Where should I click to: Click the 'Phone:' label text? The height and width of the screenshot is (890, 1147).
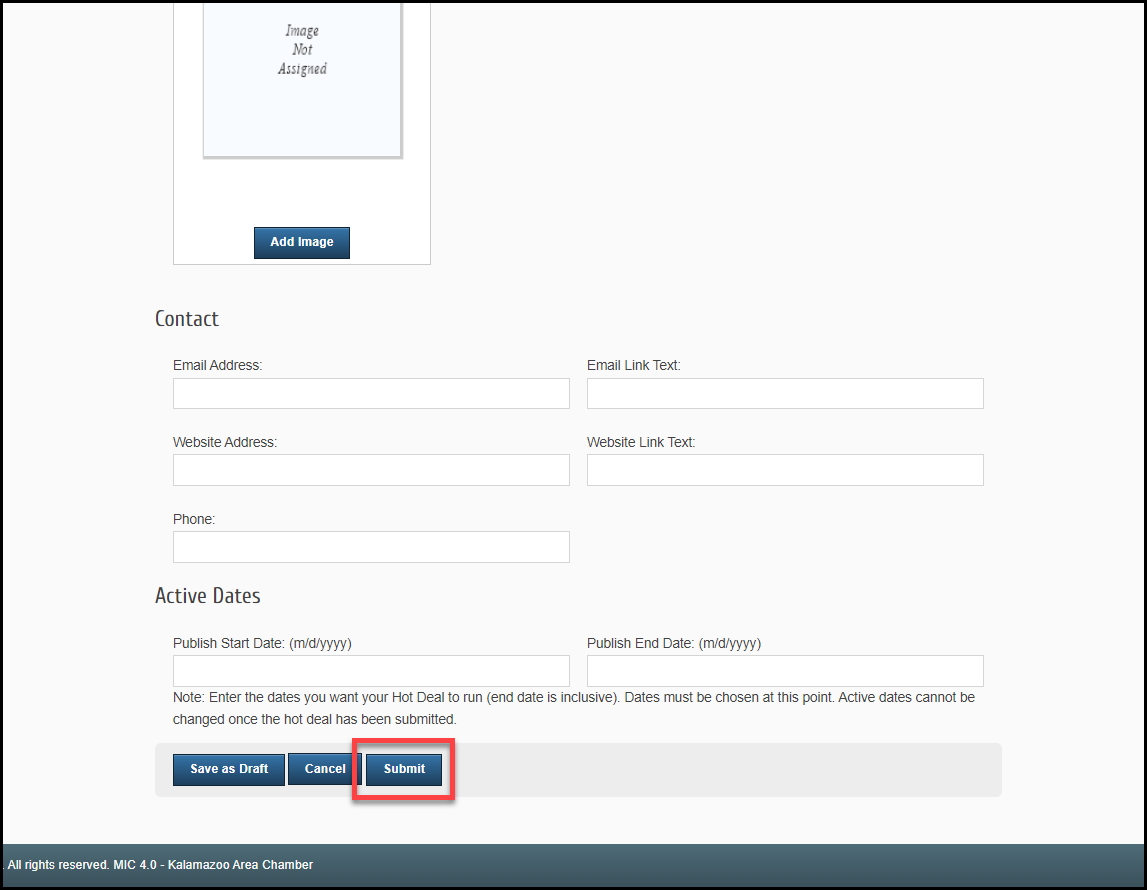pyautogui.click(x=194, y=519)
